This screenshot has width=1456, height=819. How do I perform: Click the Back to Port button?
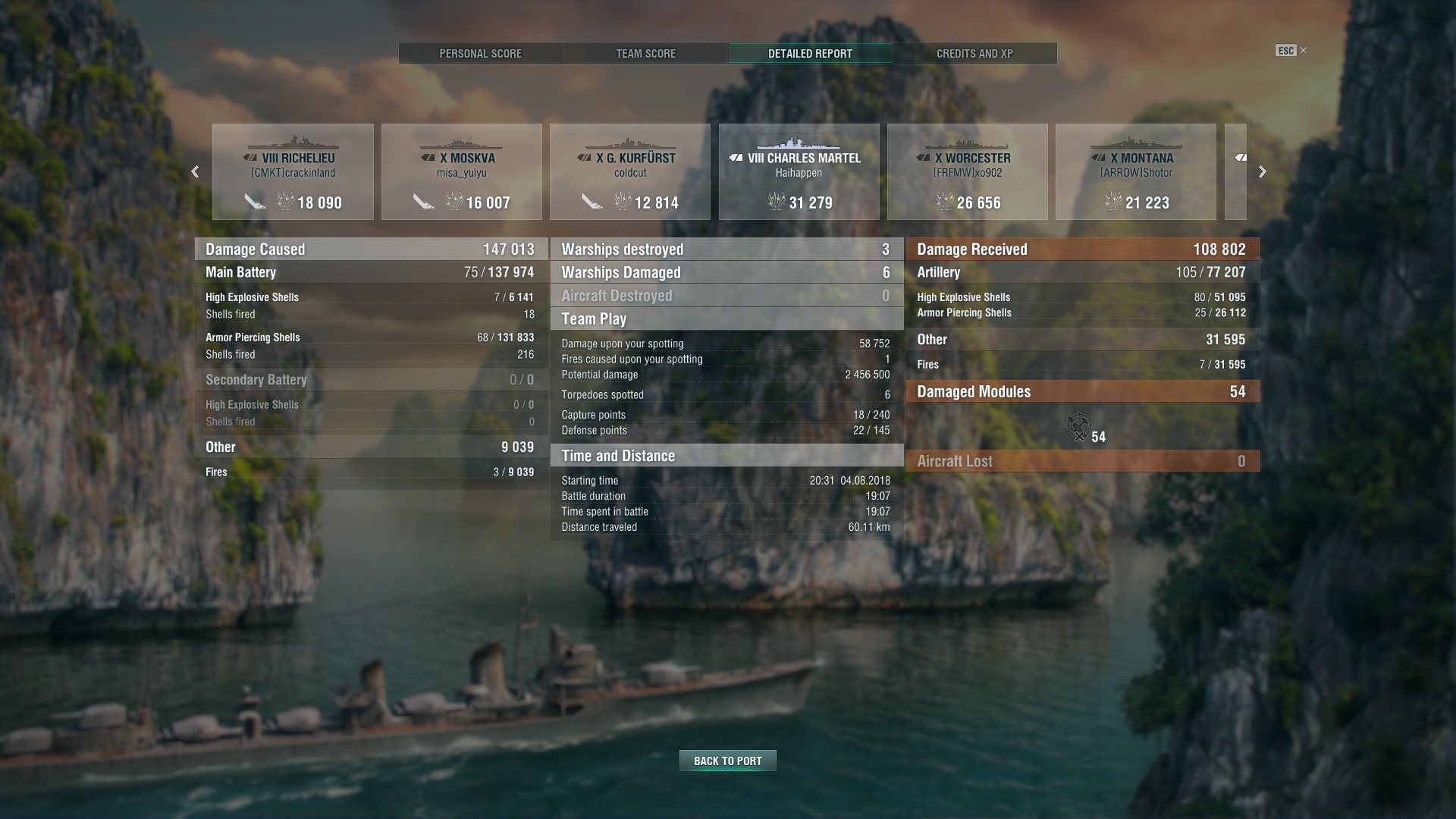(x=728, y=761)
